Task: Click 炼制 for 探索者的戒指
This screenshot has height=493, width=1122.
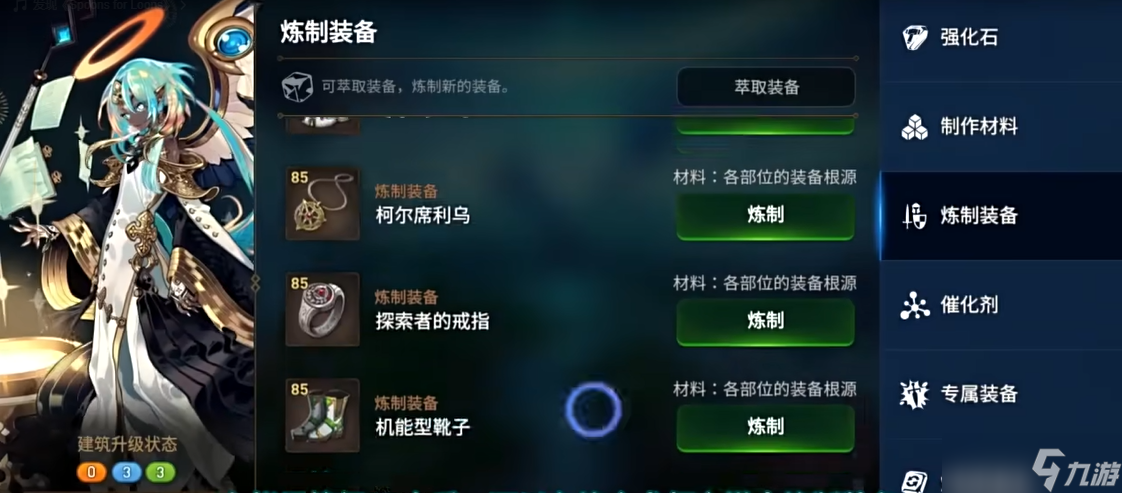Action: [x=765, y=321]
